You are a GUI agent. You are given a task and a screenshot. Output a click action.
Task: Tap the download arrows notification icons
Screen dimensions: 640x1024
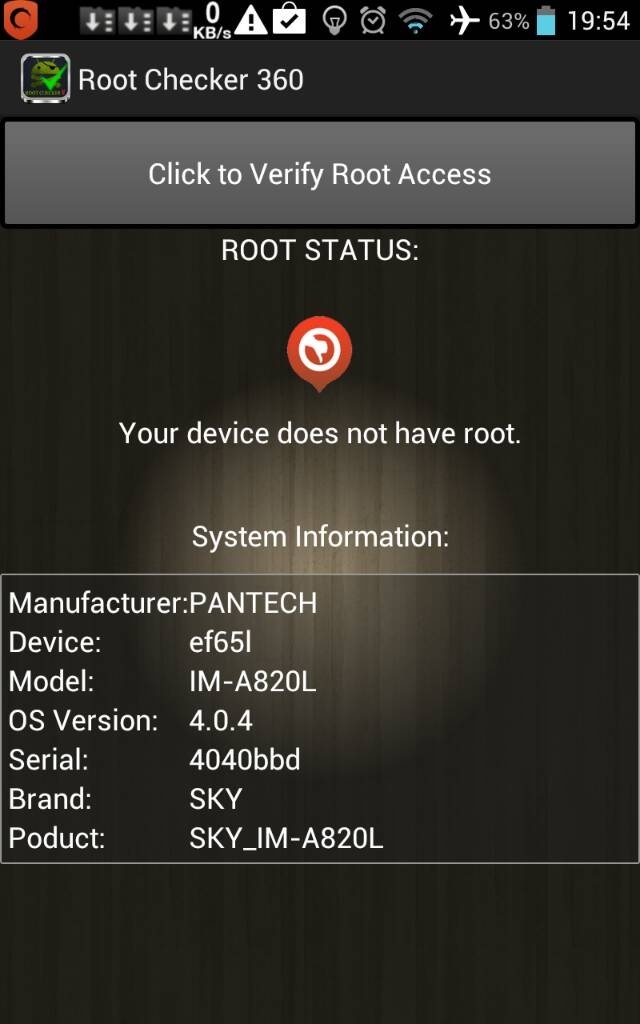pos(136,21)
